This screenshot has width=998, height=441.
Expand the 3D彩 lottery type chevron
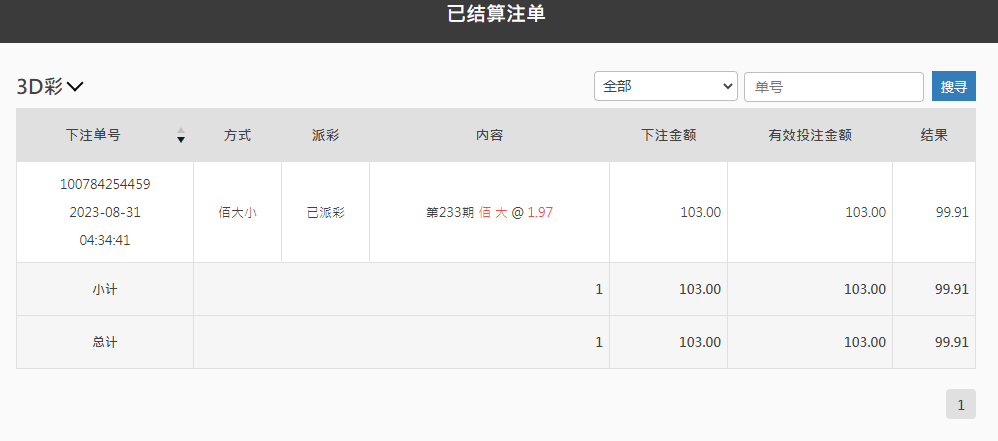point(75,87)
